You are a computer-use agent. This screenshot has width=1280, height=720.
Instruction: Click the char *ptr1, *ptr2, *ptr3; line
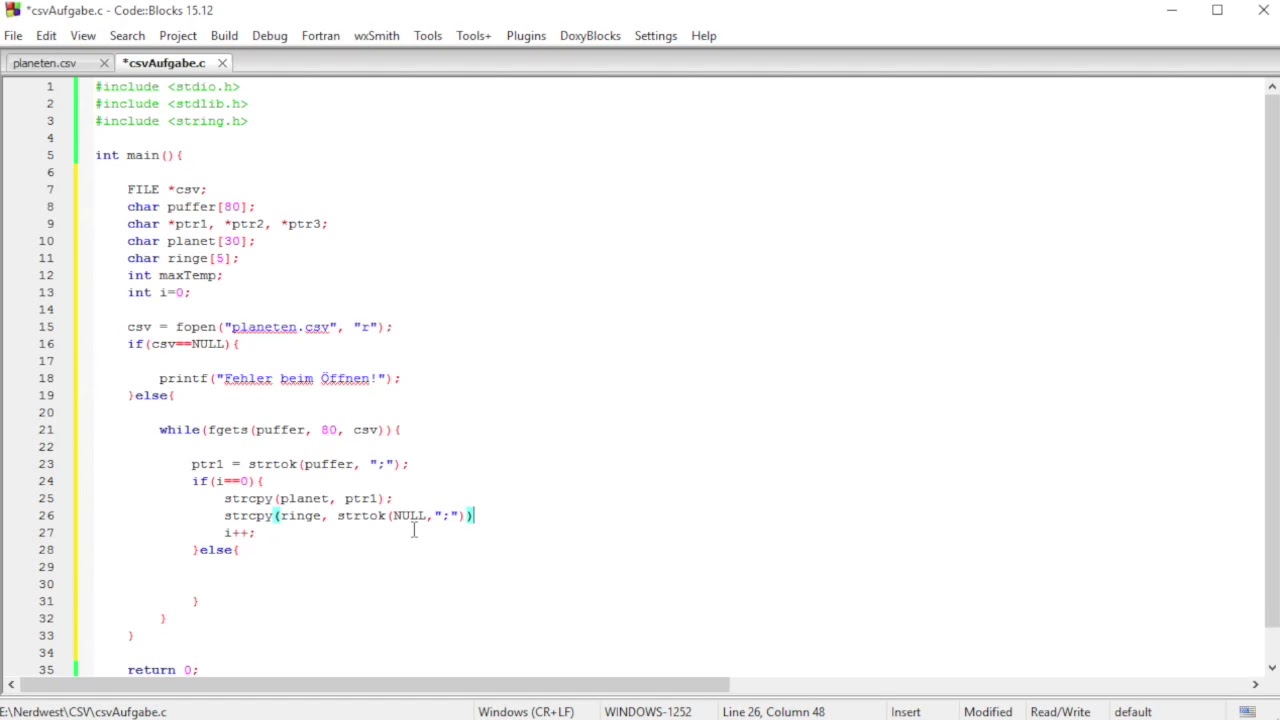(227, 224)
